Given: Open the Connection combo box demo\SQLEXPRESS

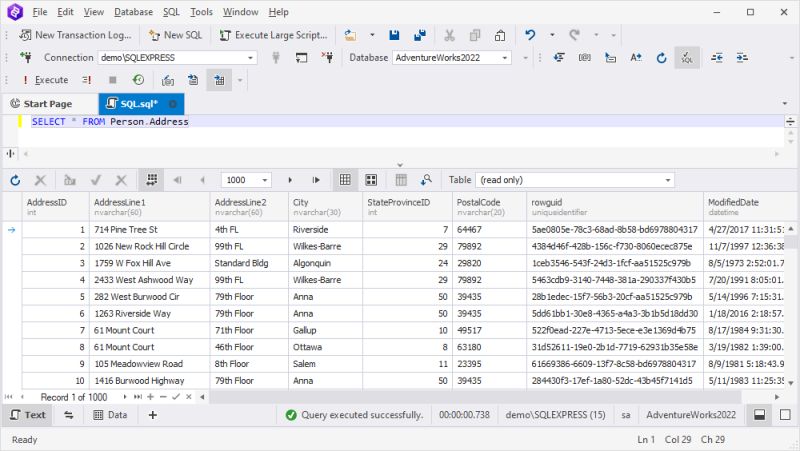Looking at the screenshot, I should 177,58.
